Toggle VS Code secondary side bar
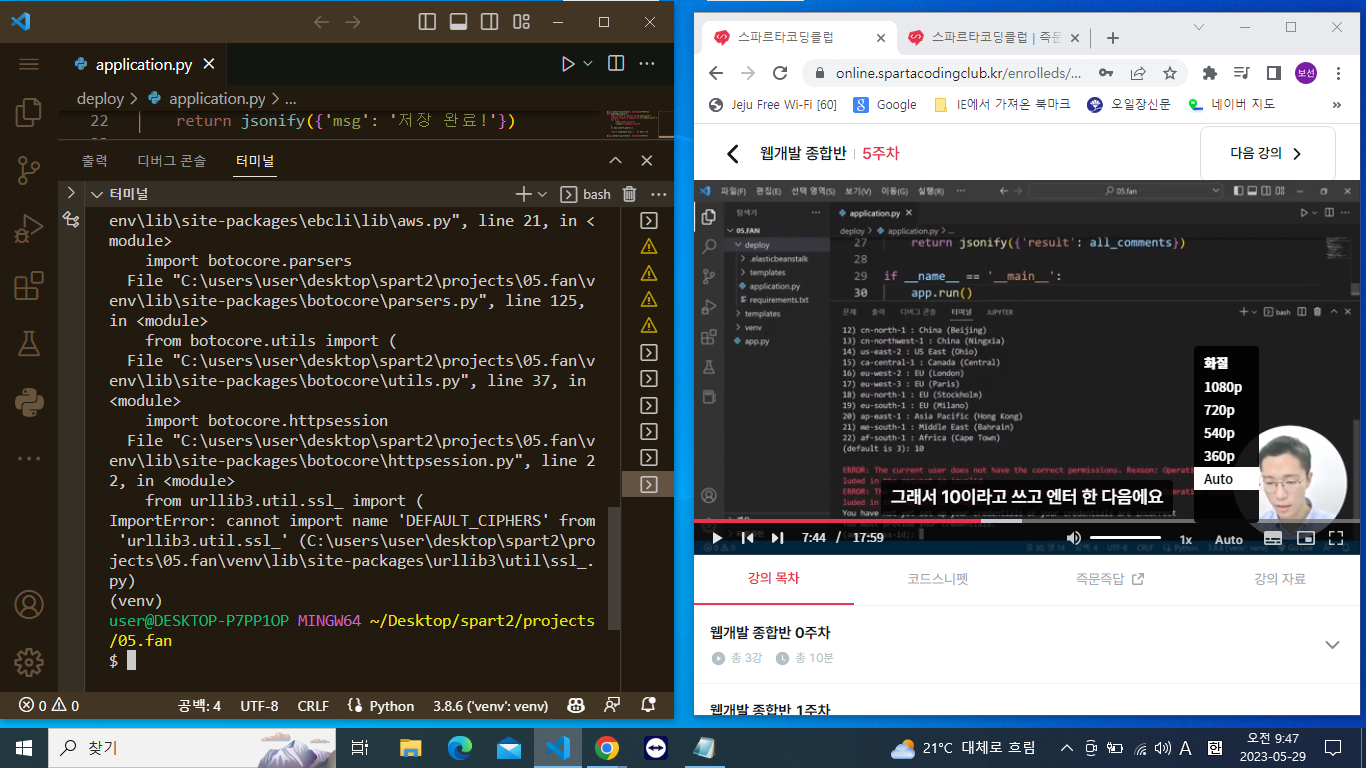 (x=489, y=21)
